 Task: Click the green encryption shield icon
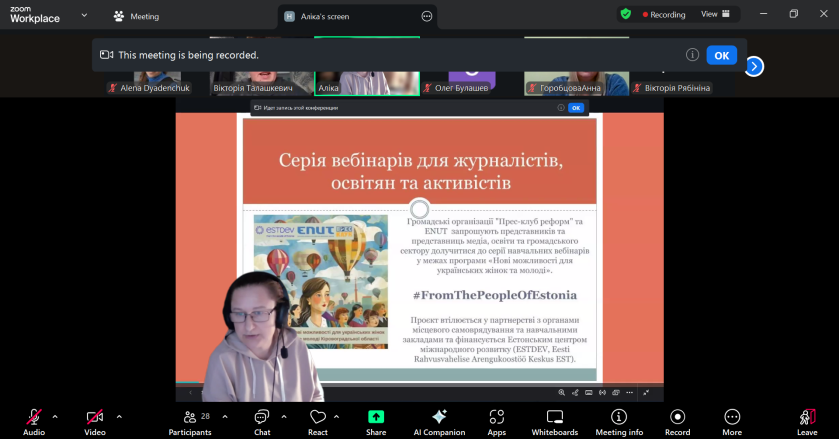pyautogui.click(x=626, y=14)
